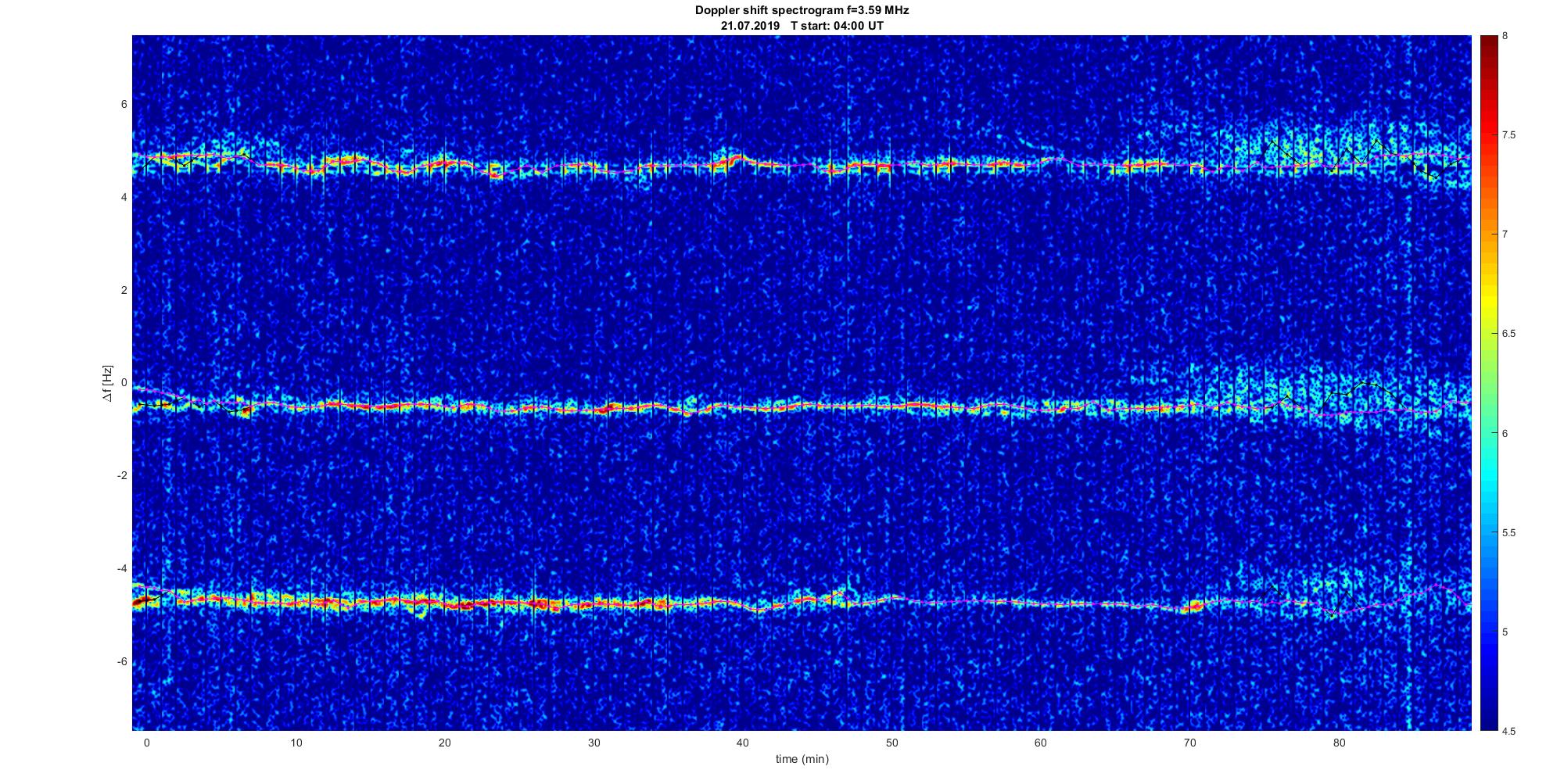
Task: Click the time-axis tick label '60'
Action: coord(1041,743)
